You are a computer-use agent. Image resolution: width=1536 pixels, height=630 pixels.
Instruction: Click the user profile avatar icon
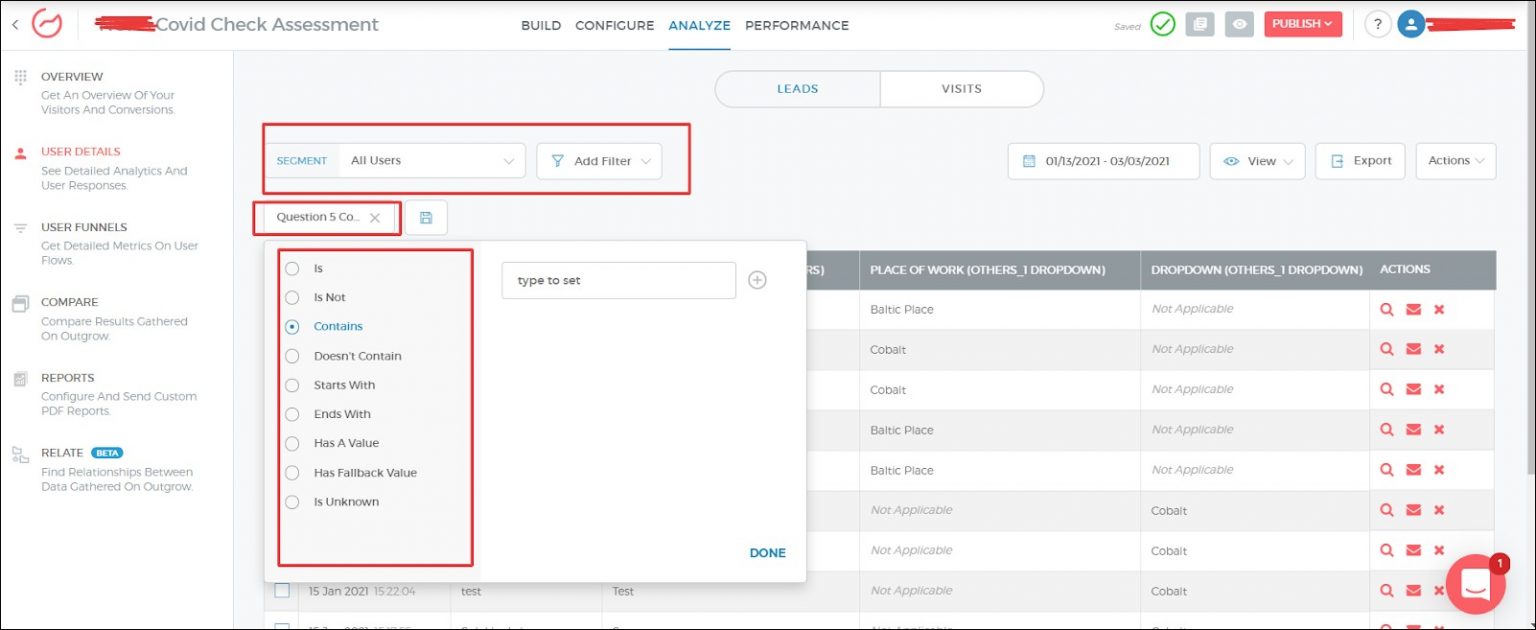click(x=1411, y=25)
